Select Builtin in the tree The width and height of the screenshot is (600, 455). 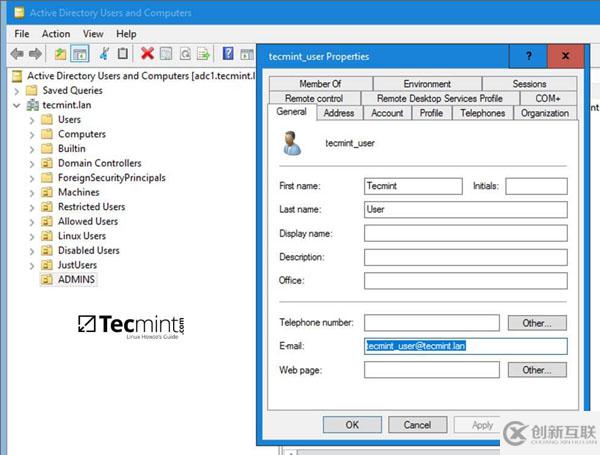[72, 148]
